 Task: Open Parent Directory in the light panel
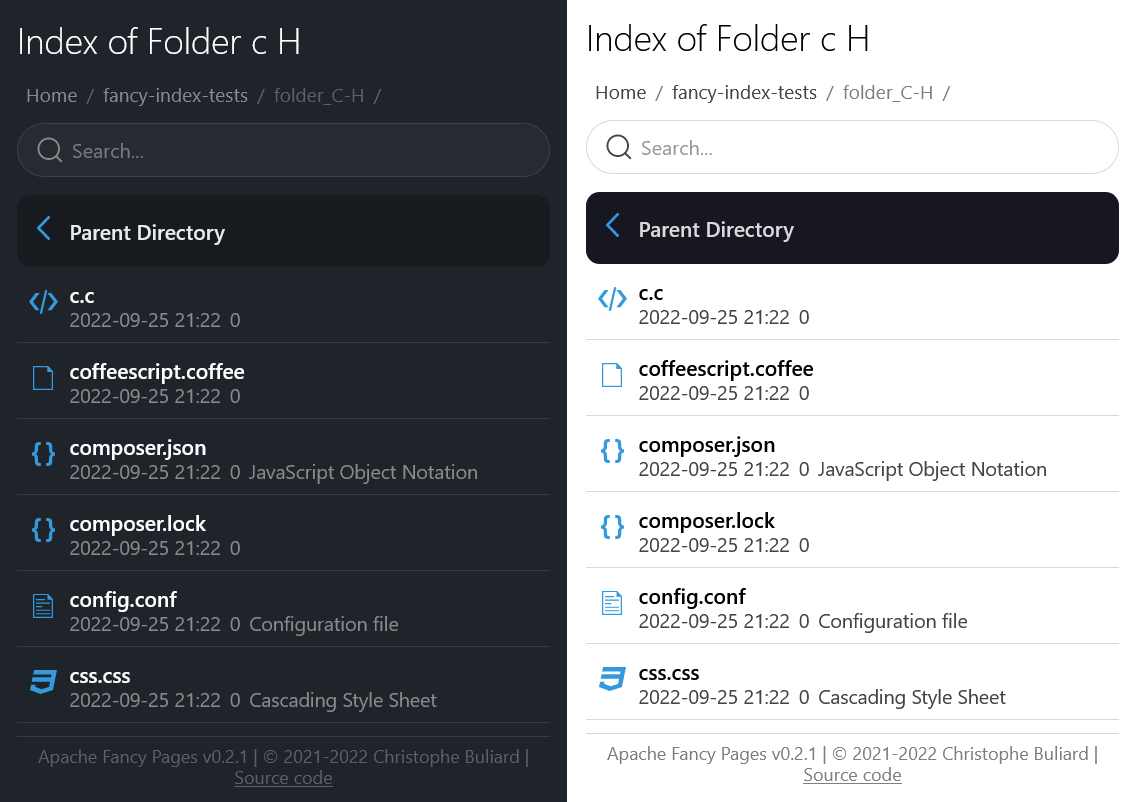(852, 228)
